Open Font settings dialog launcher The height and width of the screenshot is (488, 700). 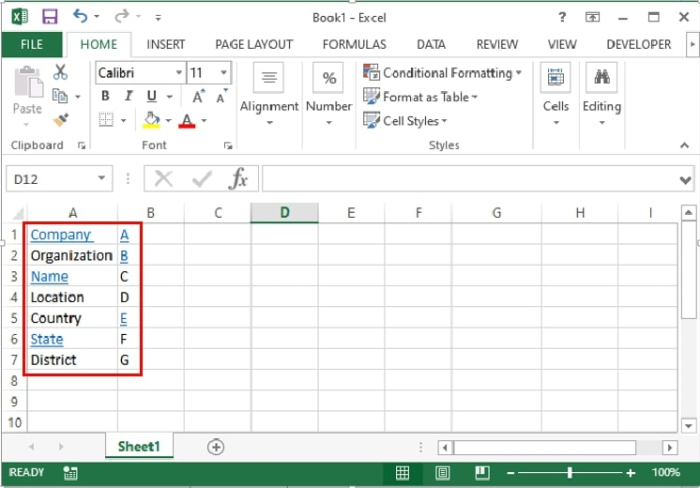click(228, 145)
